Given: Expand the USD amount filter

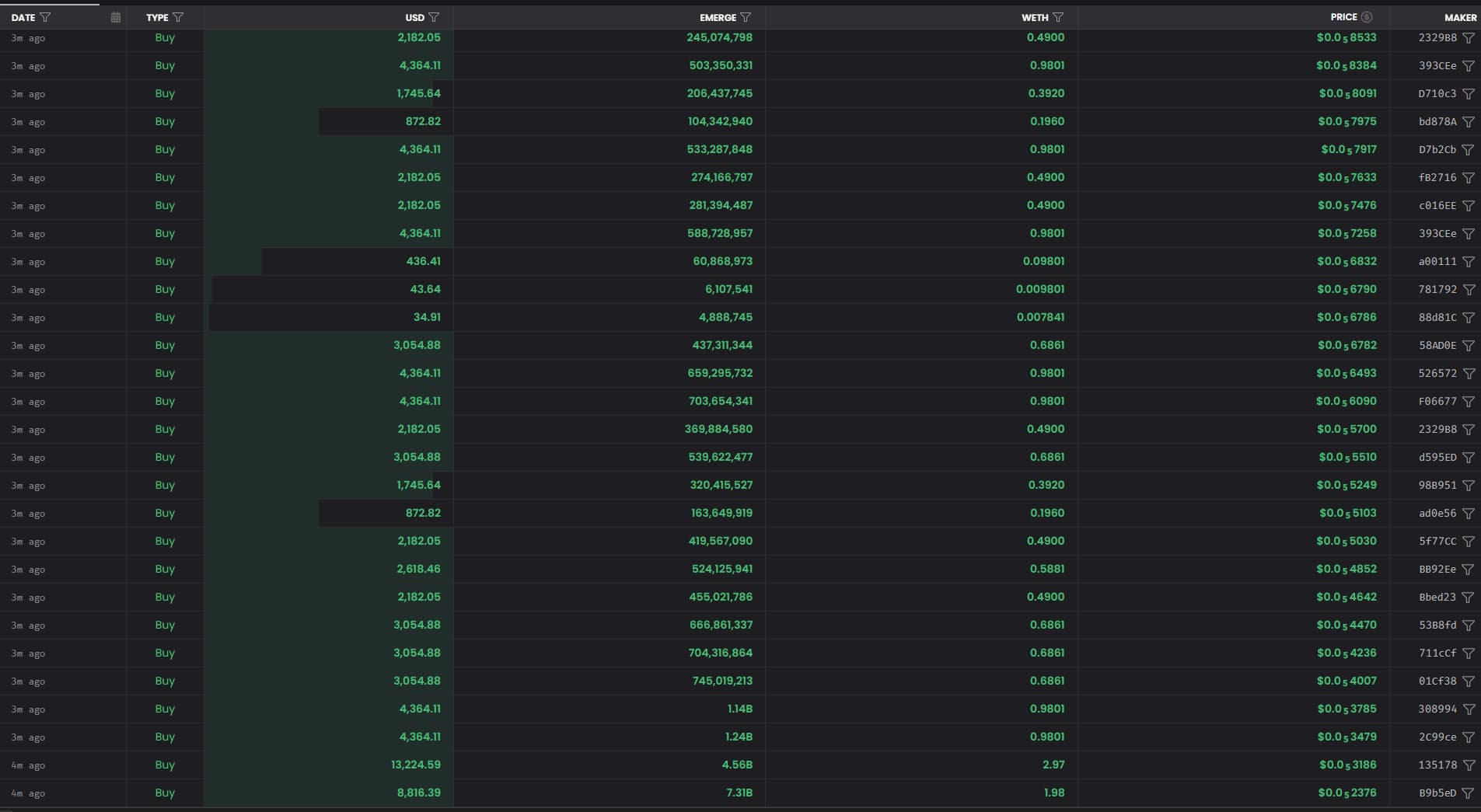Looking at the screenshot, I should pyautogui.click(x=434, y=17).
